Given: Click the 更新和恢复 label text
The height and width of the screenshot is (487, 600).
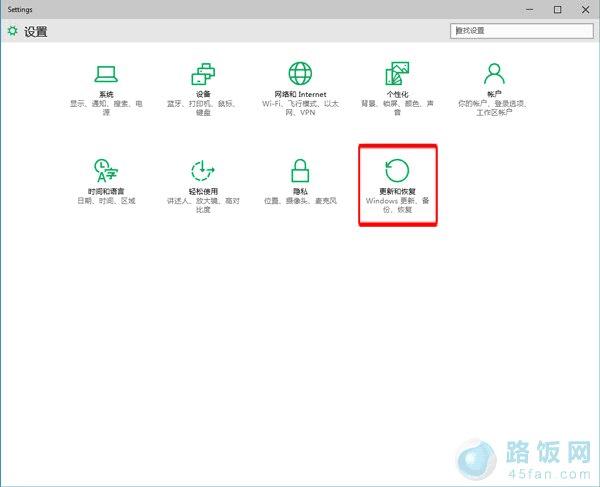Looking at the screenshot, I should tap(397, 191).
